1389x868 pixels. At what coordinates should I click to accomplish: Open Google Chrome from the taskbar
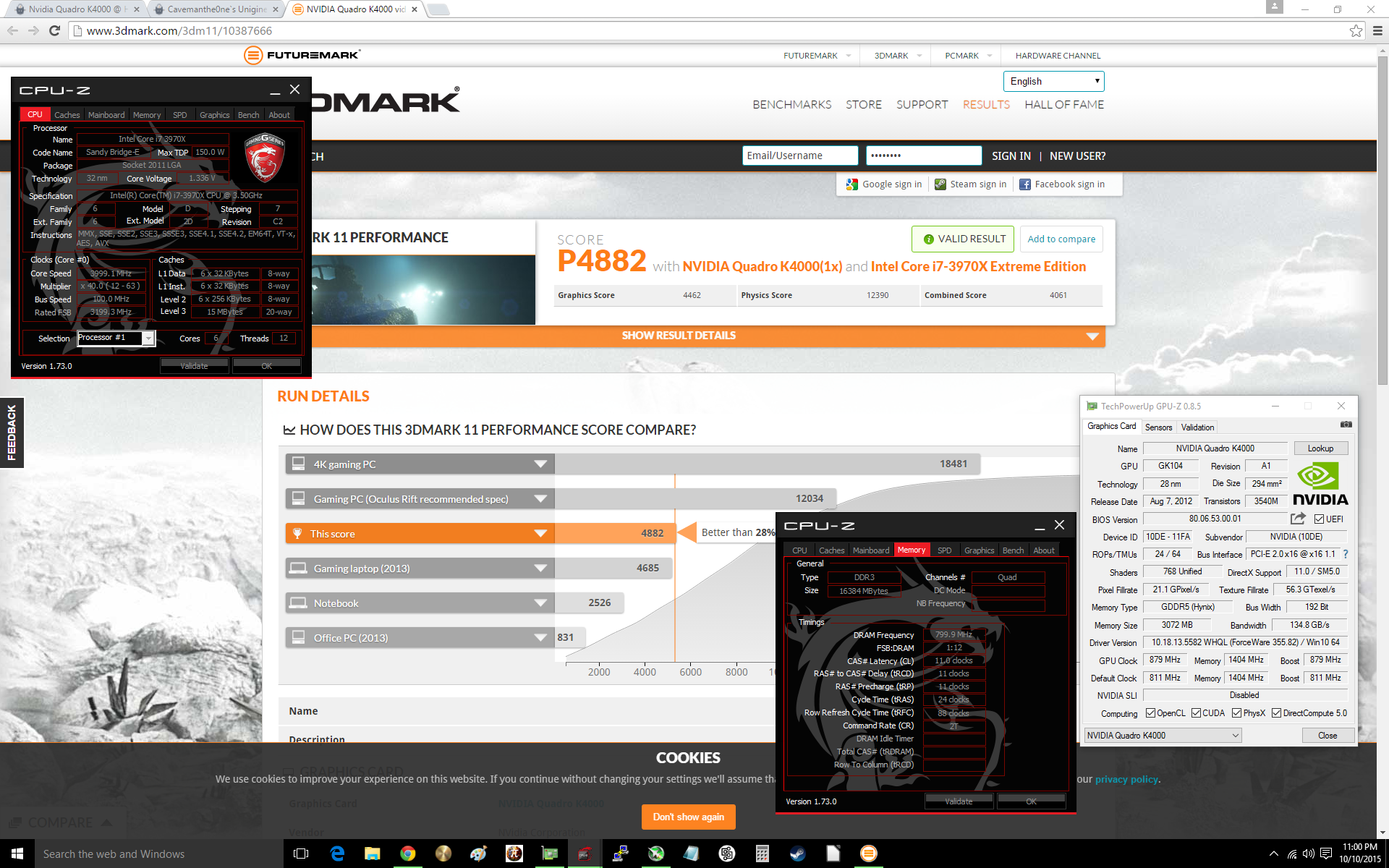click(x=408, y=854)
